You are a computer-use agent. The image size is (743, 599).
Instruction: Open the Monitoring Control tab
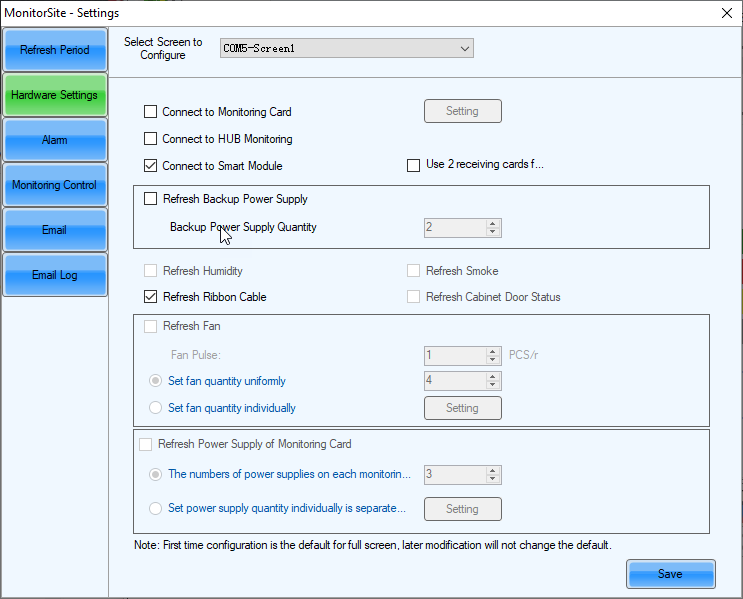pos(55,185)
